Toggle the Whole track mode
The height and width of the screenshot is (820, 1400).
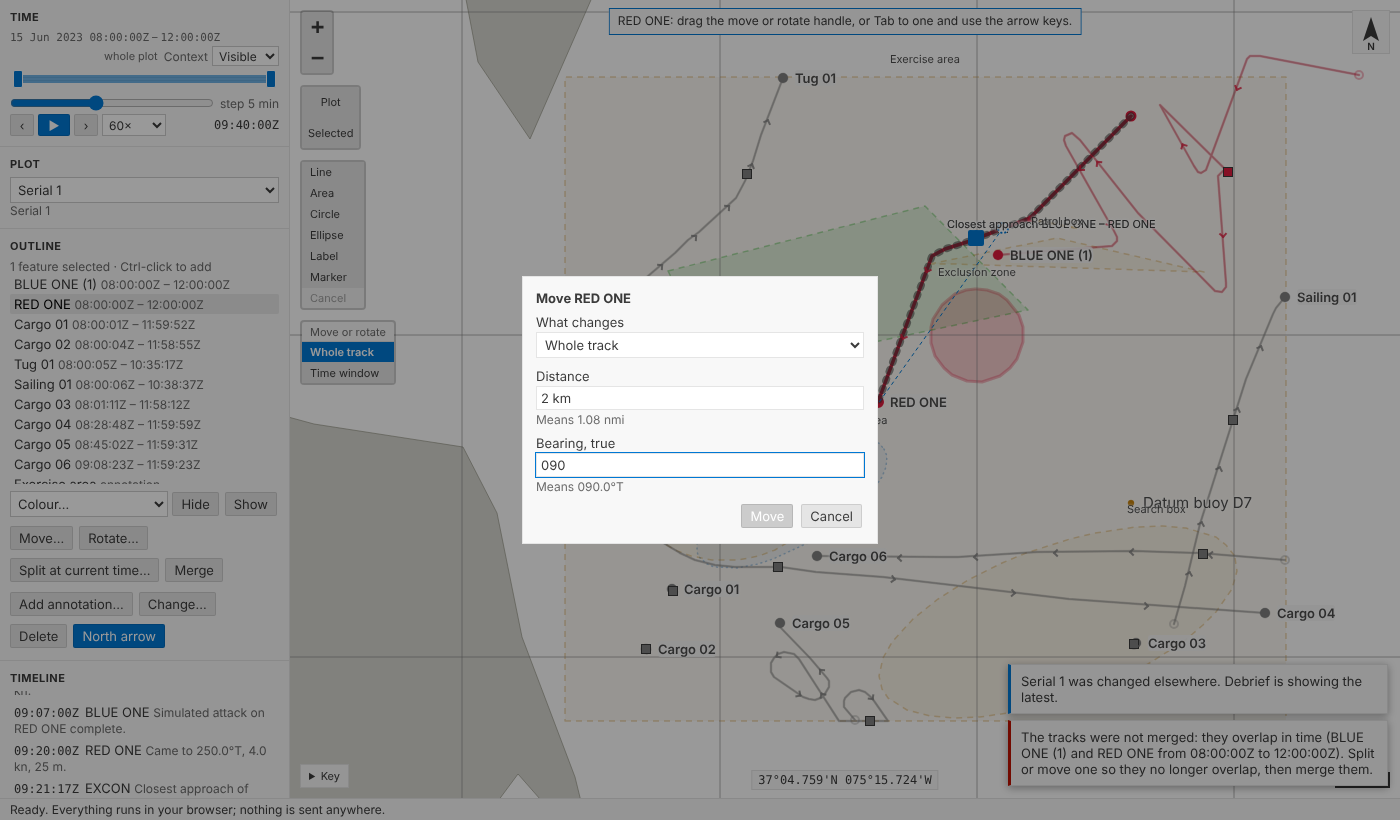click(348, 352)
